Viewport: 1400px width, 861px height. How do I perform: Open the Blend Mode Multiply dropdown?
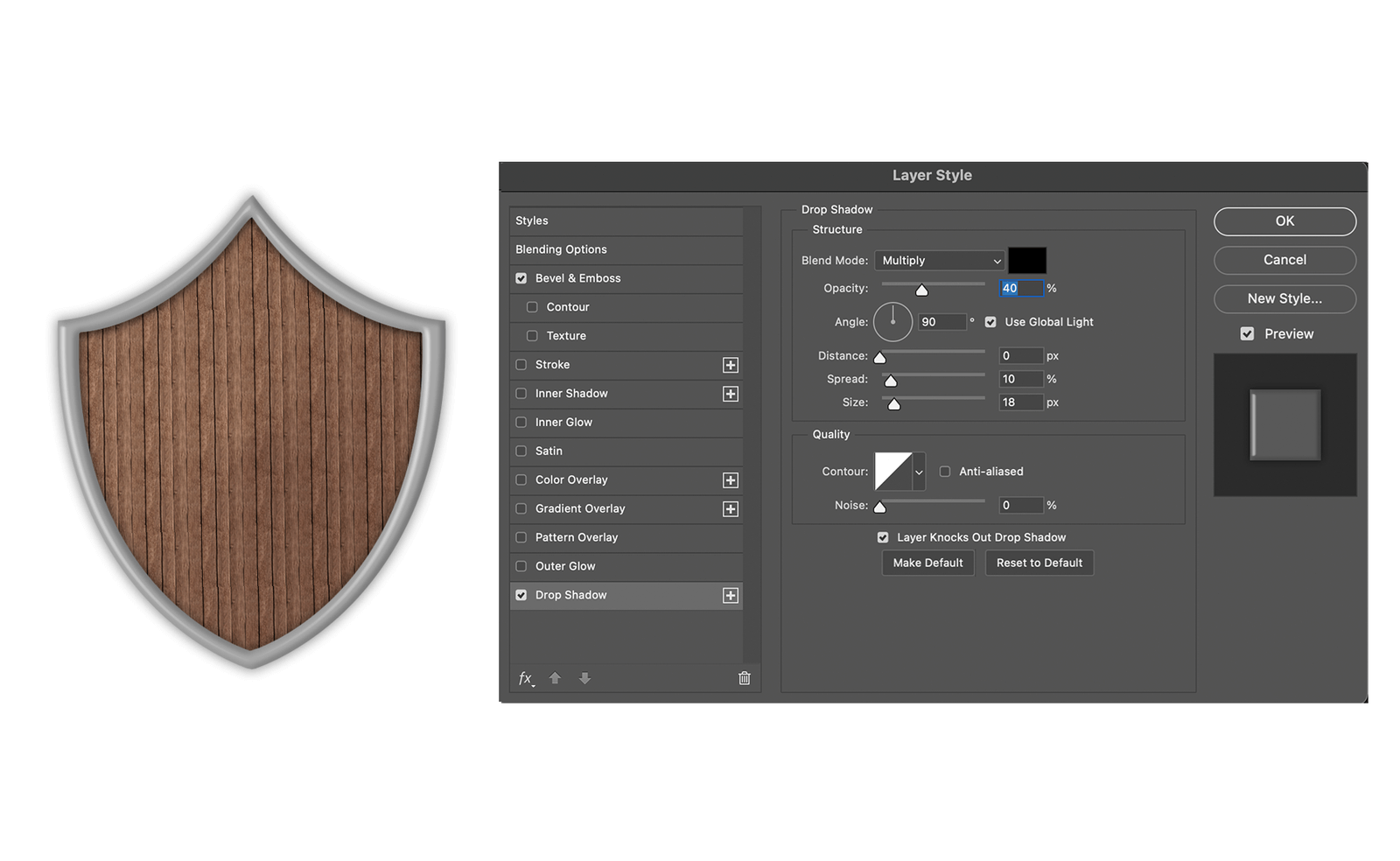pyautogui.click(x=940, y=261)
